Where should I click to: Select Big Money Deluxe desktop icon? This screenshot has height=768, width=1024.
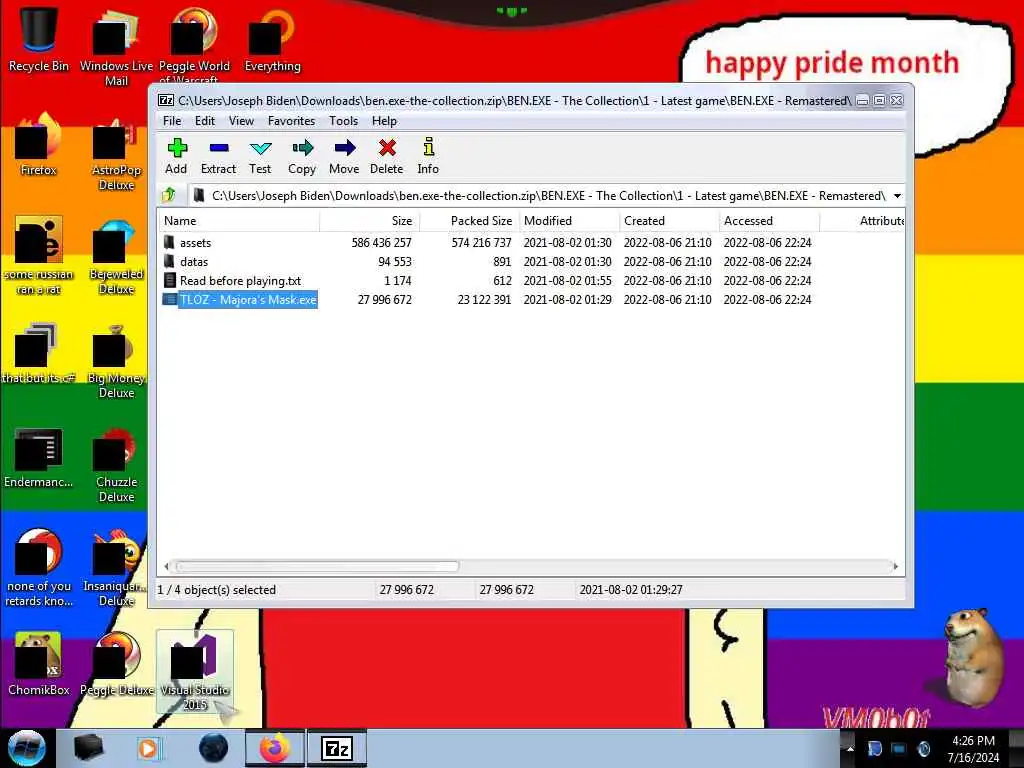(x=116, y=360)
